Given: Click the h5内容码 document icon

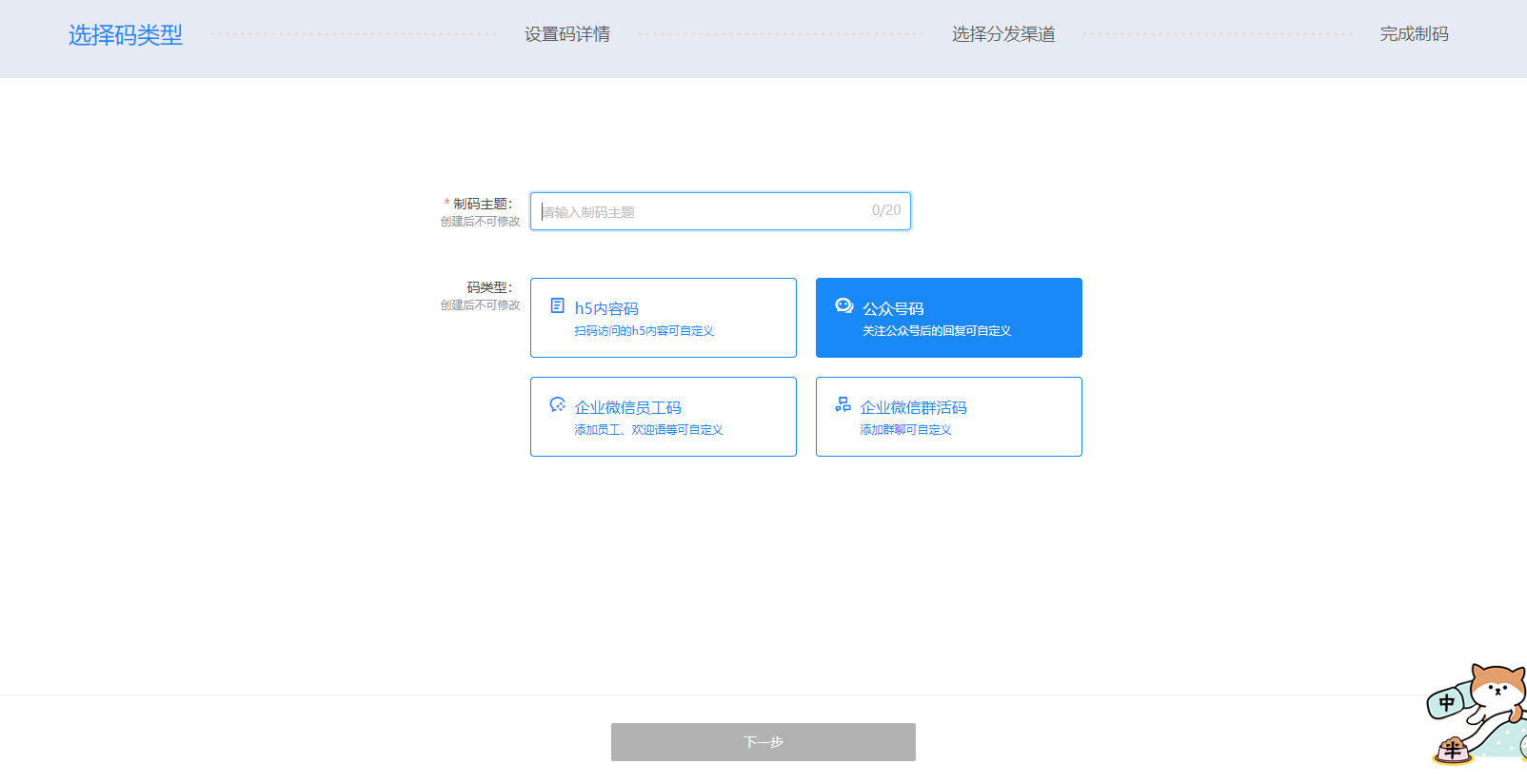Looking at the screenshot, I should 558,306.
